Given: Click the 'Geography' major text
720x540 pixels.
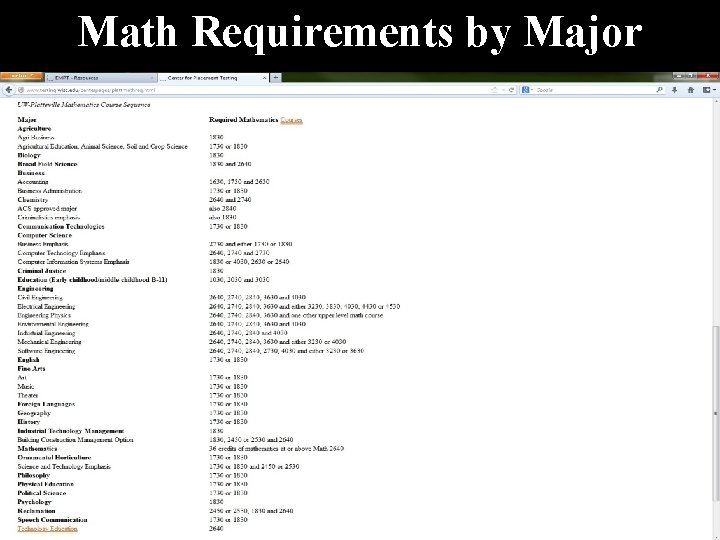Looking at the screenshot, I should pyautogui.click(x=34, y=413).
